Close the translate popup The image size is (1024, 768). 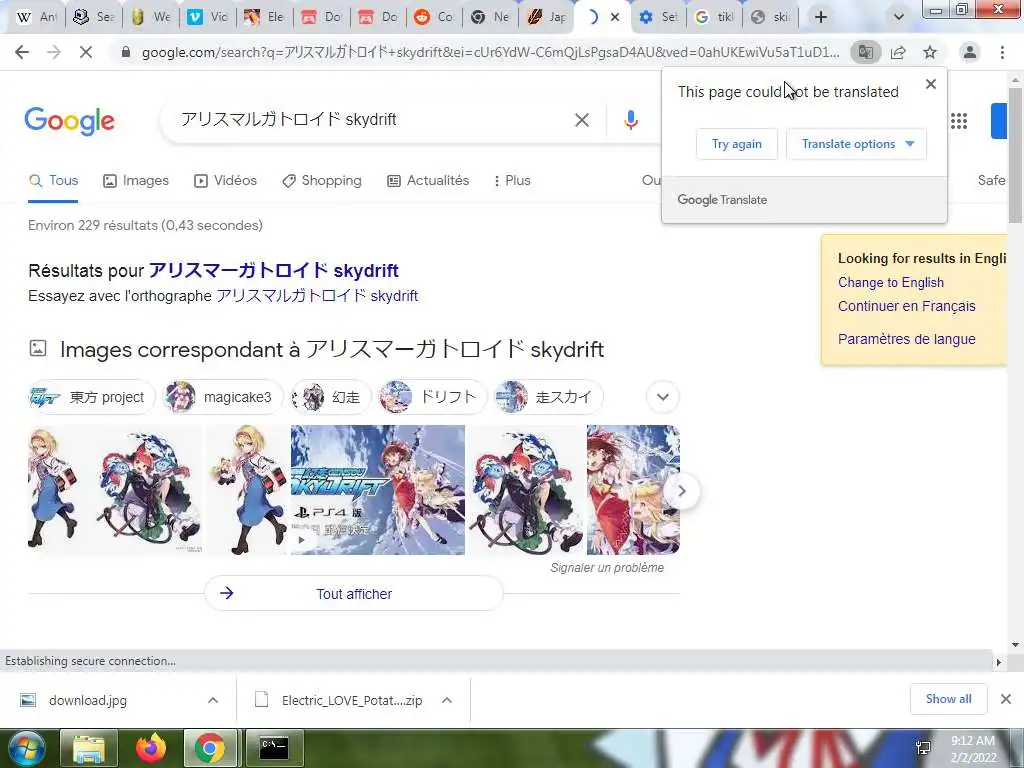tap(931, 84)
